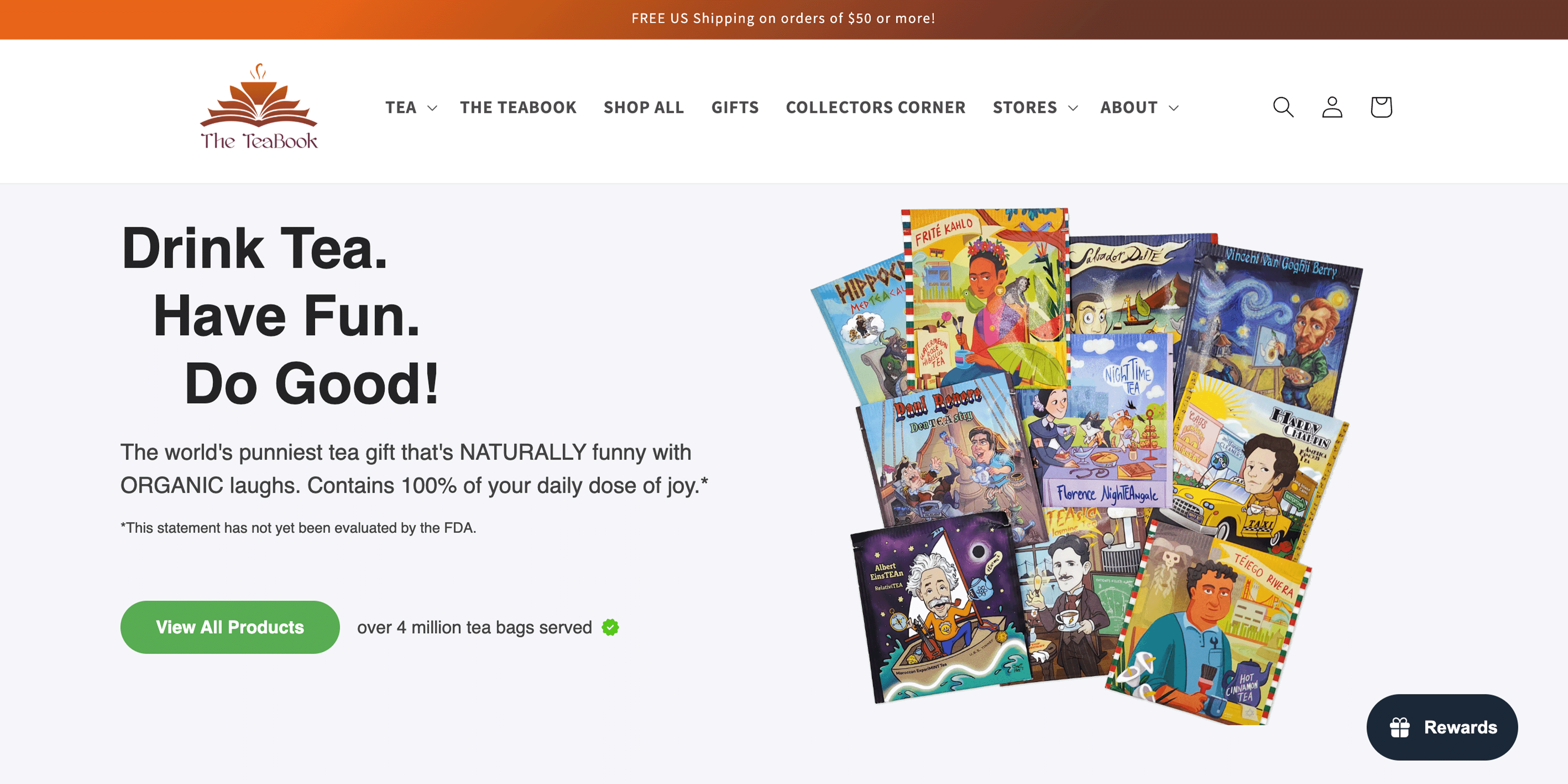Expand the STORES dropdown menu
This screenshot has width=1568, height=784.
click(x=1035, y=108)
